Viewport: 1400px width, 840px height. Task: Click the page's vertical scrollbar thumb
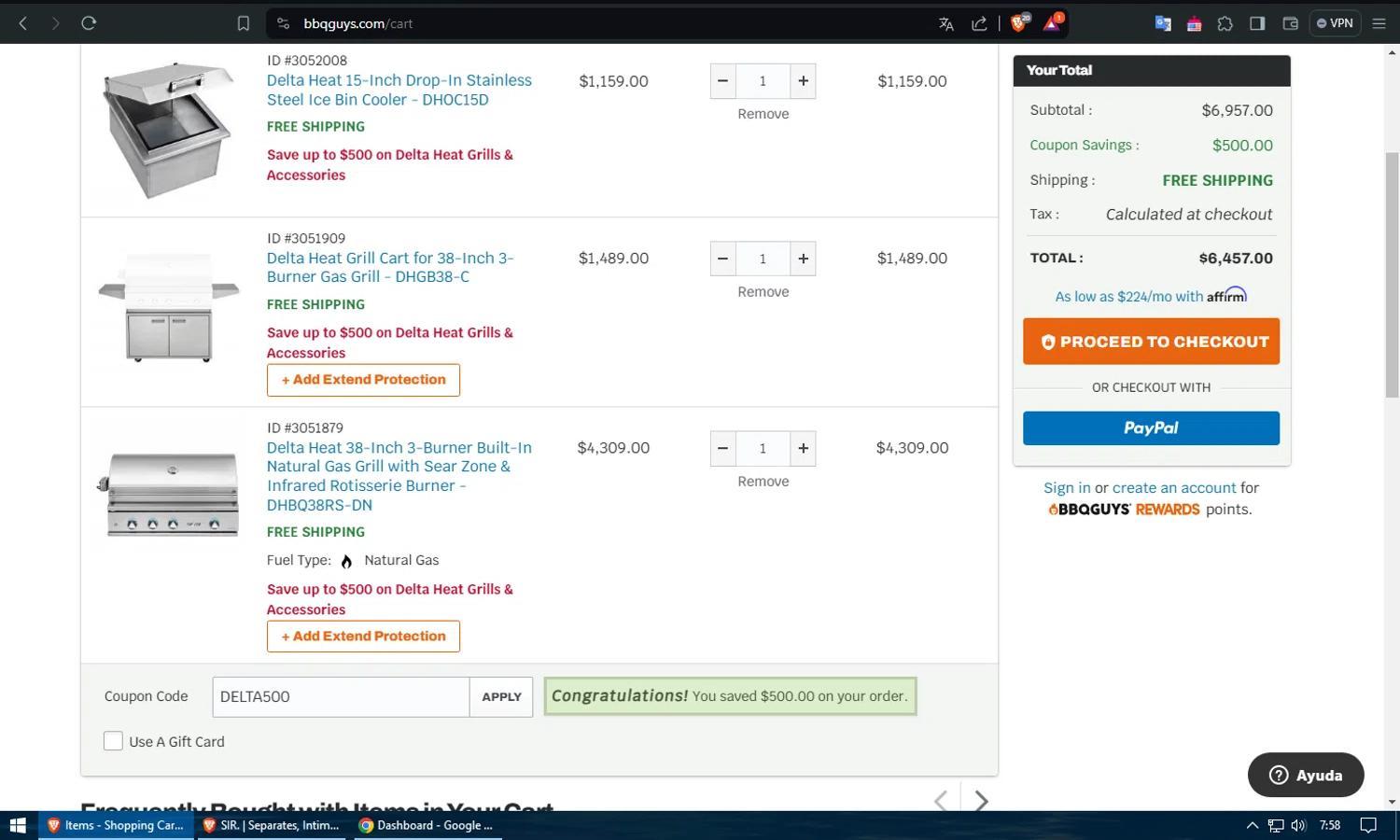[1392, 275]
